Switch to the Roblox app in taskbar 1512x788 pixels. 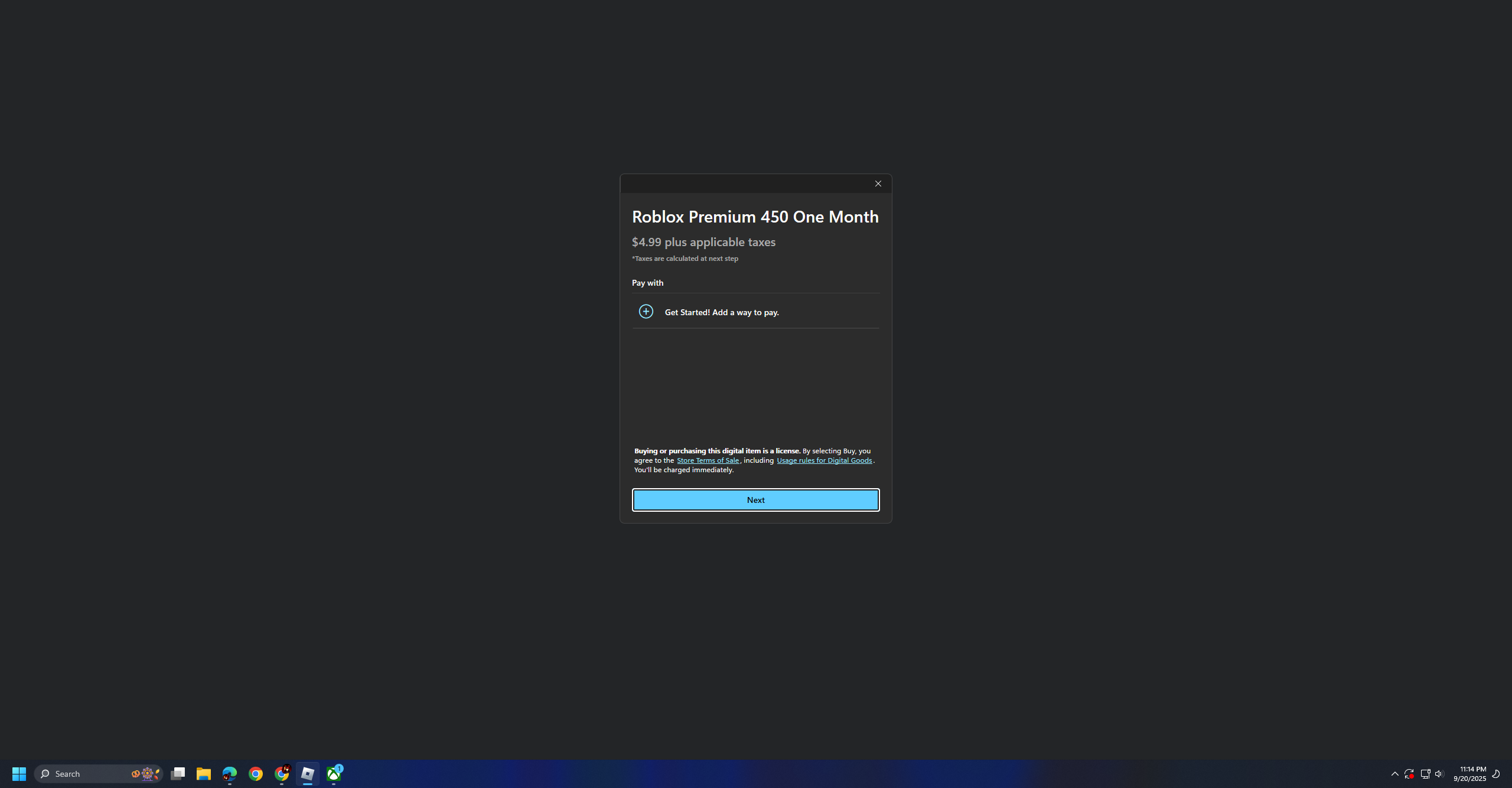pyautogui.click(x=308, y=773)
